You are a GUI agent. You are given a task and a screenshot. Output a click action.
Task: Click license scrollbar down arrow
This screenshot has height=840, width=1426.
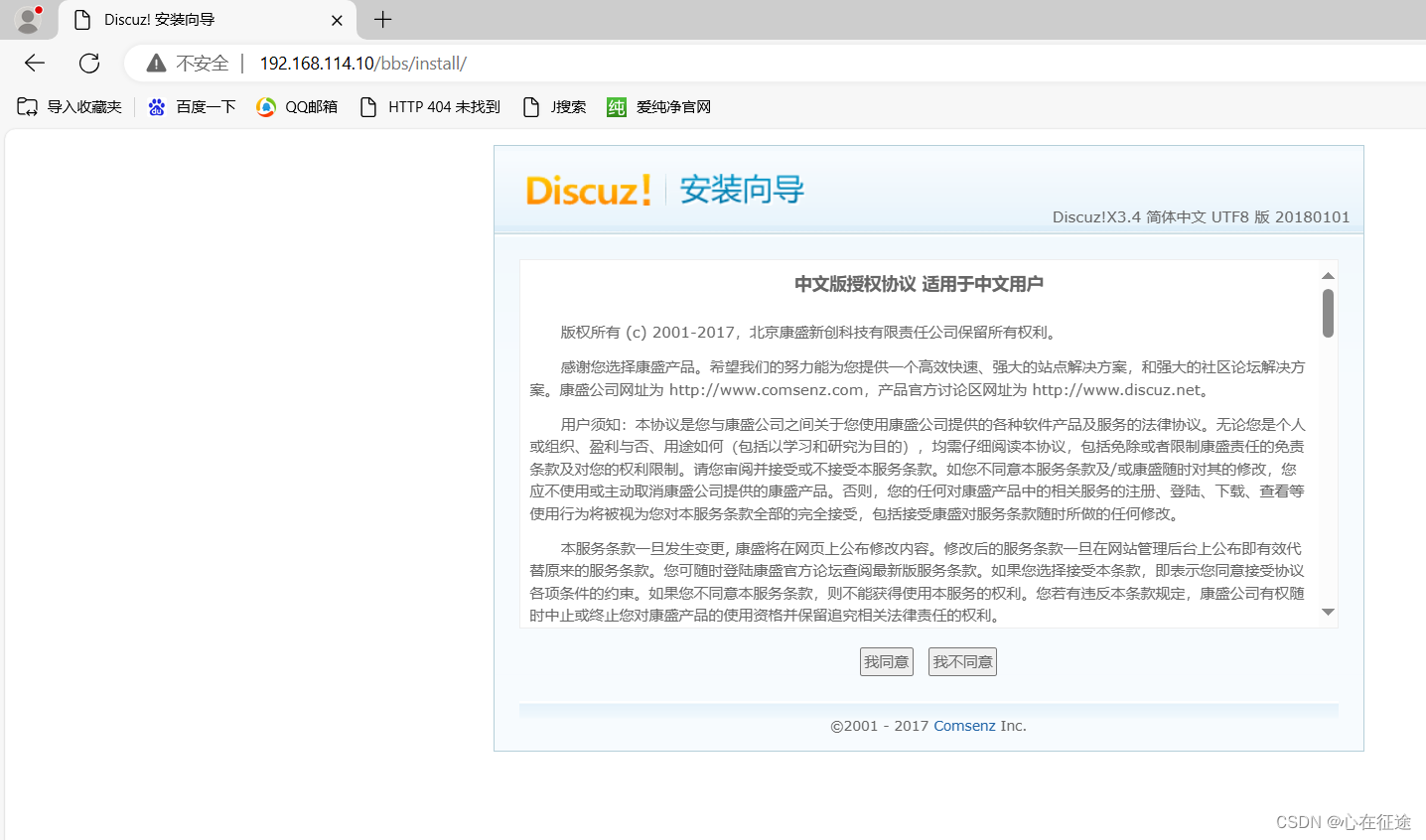[x=1328, y=613]
